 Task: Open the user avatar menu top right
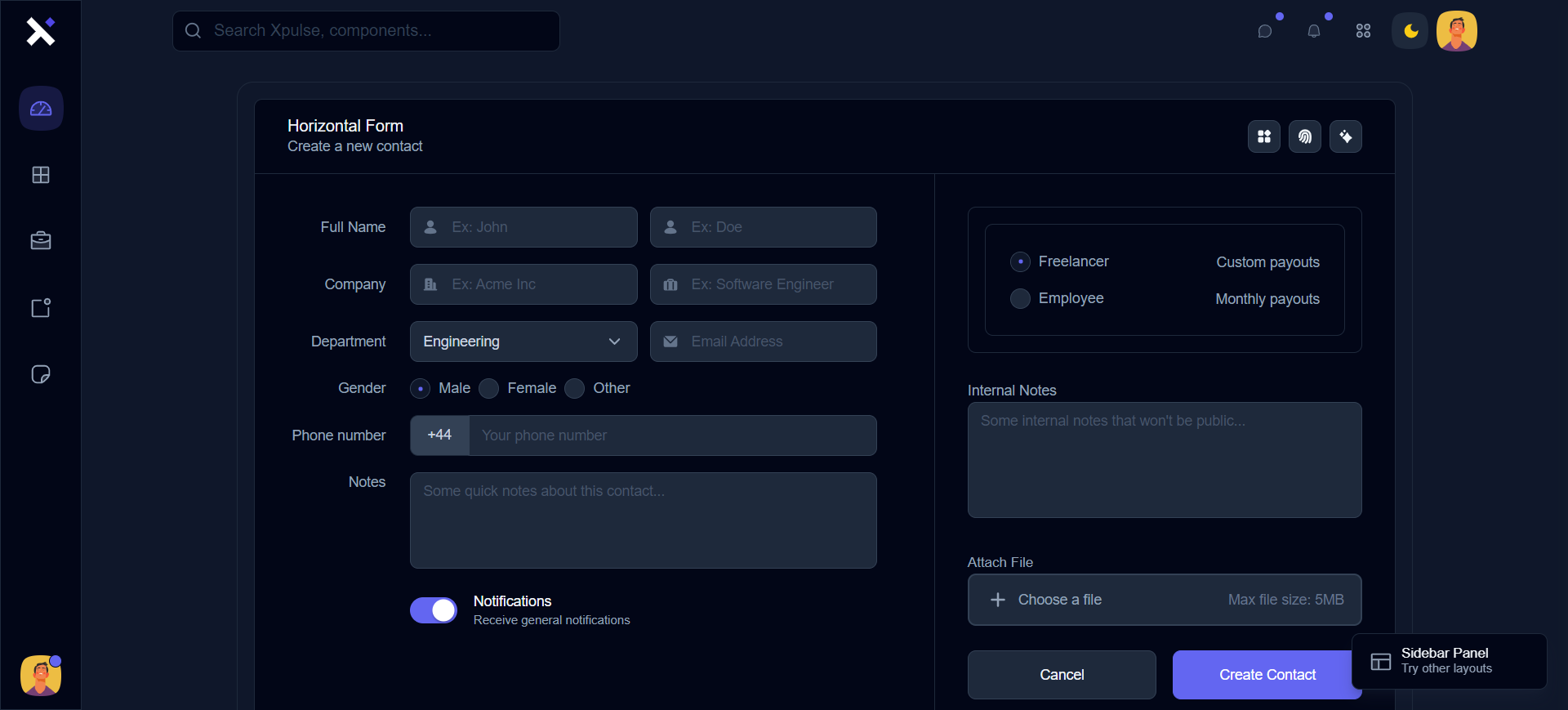point(1457,31)
